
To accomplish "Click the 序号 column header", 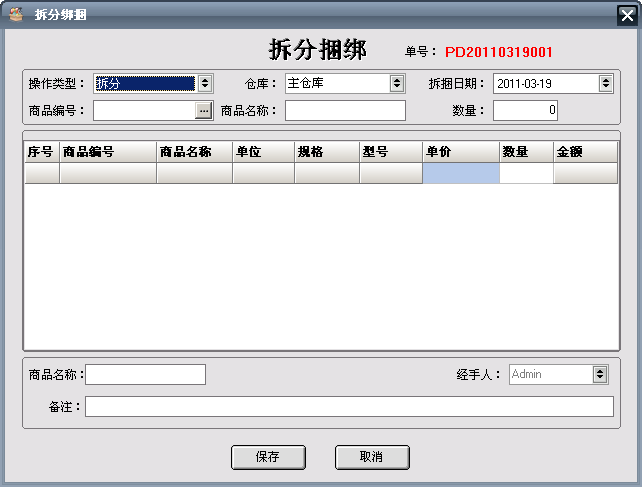I will pyautogui.click(x=42, y=152).
